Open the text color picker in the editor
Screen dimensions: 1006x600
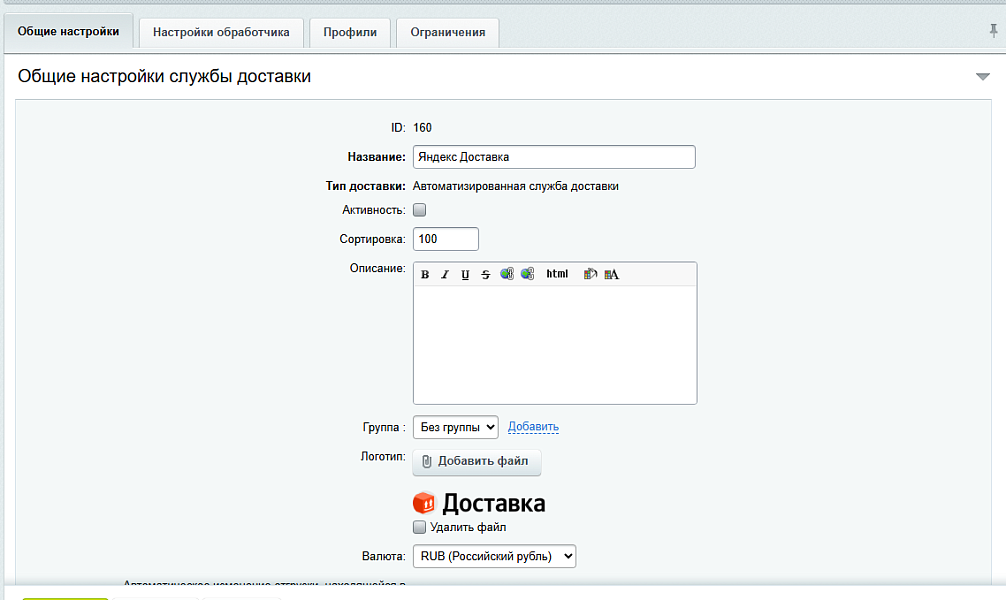[x=610, y=273]
